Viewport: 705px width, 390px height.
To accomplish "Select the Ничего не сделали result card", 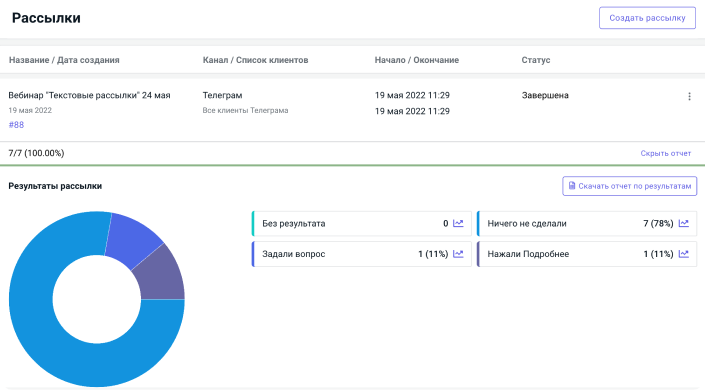I will pyautogui.click(x=587, y=224).
